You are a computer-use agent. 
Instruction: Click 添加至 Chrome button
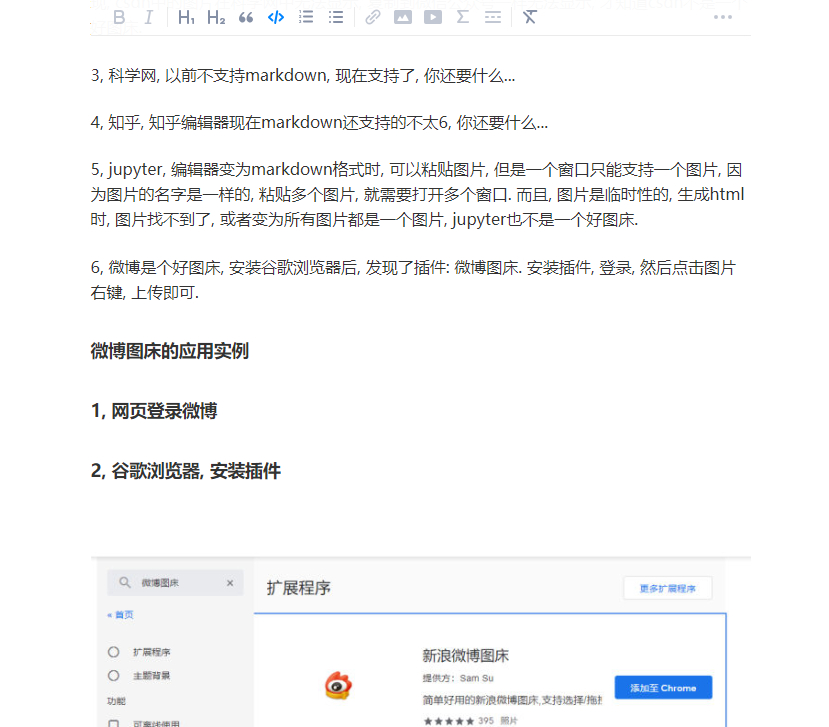pyautogui.click(x=663, y=688)
